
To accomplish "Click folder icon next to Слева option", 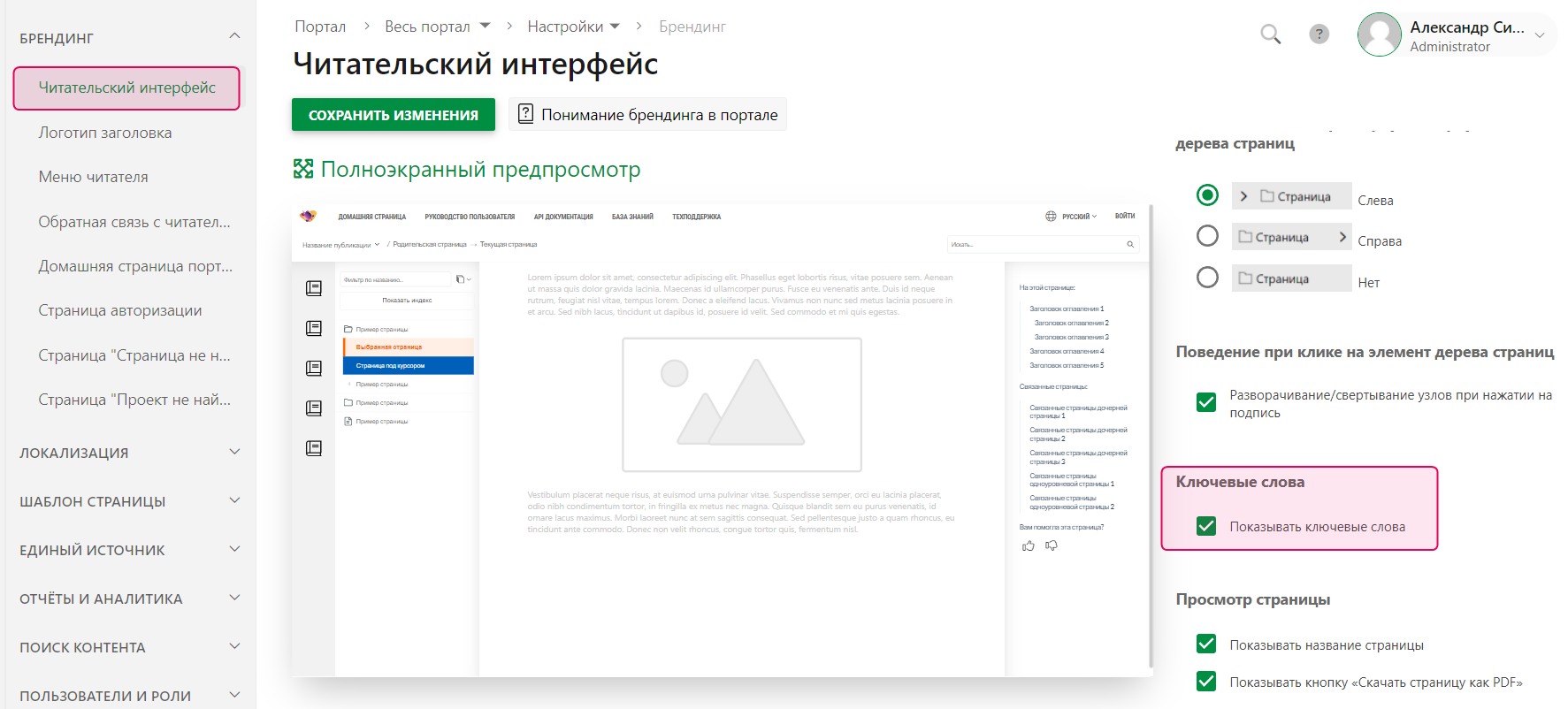I will pyautogui.click(x=1267, y=196).
